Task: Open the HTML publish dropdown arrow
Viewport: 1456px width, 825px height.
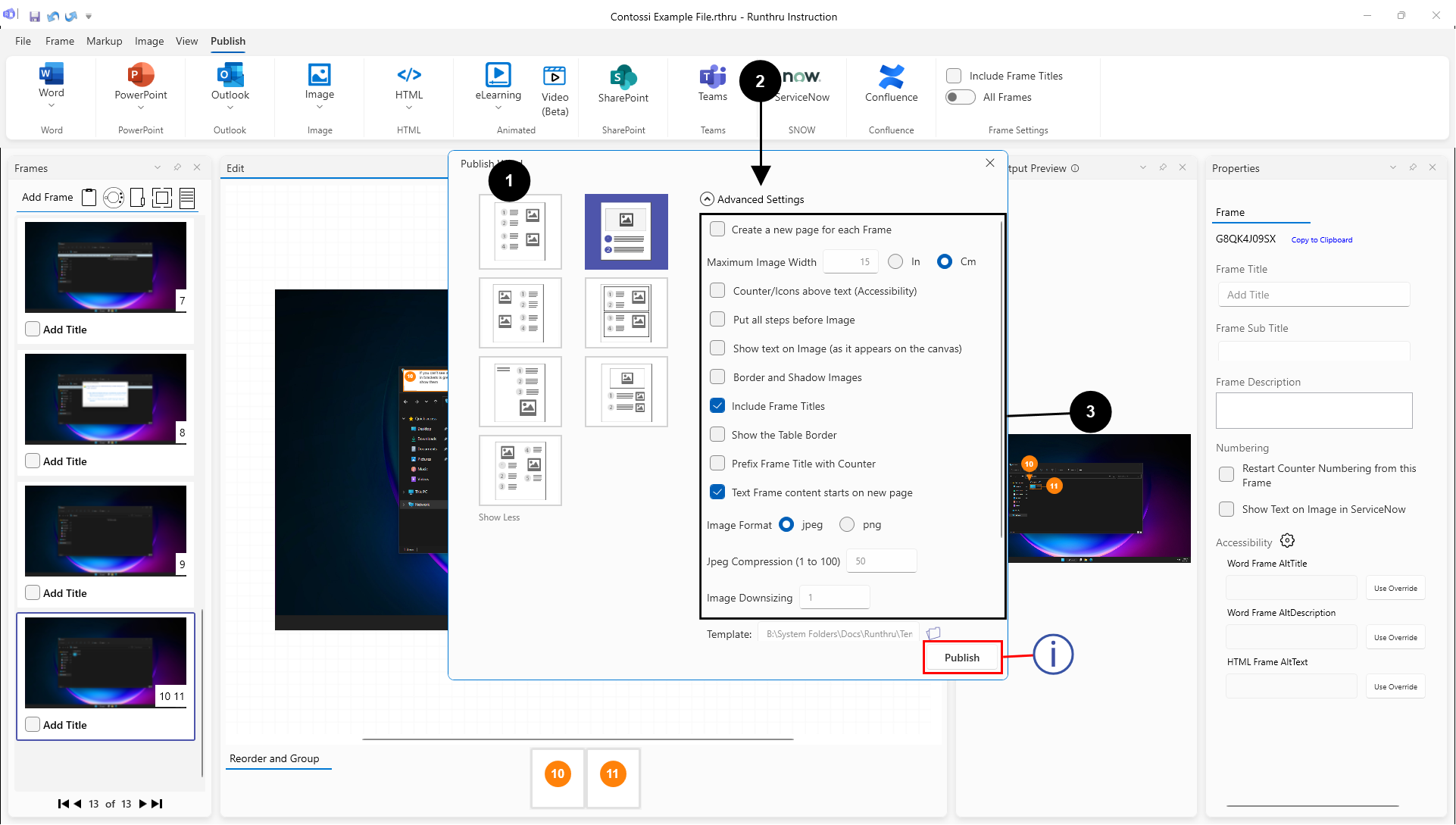Action: [x=409, y=108]
